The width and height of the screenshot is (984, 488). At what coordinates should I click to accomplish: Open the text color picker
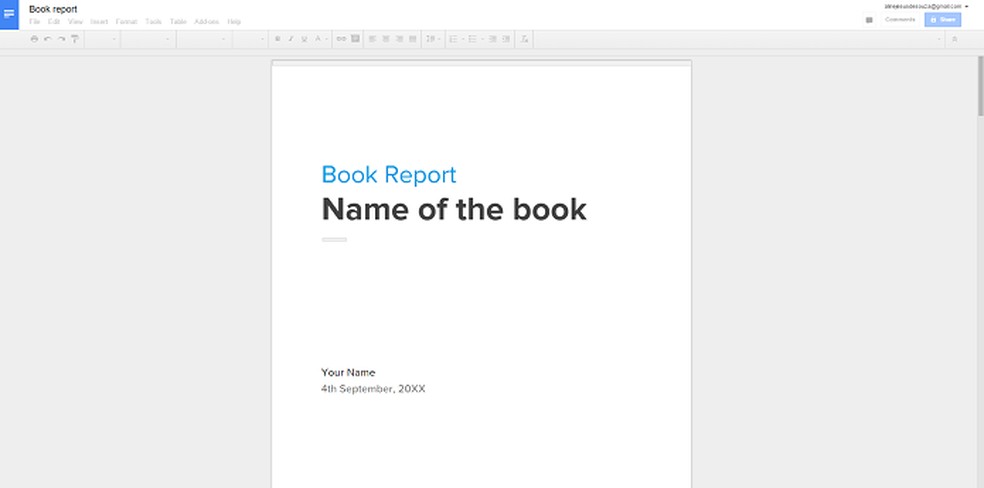[319, 39]
